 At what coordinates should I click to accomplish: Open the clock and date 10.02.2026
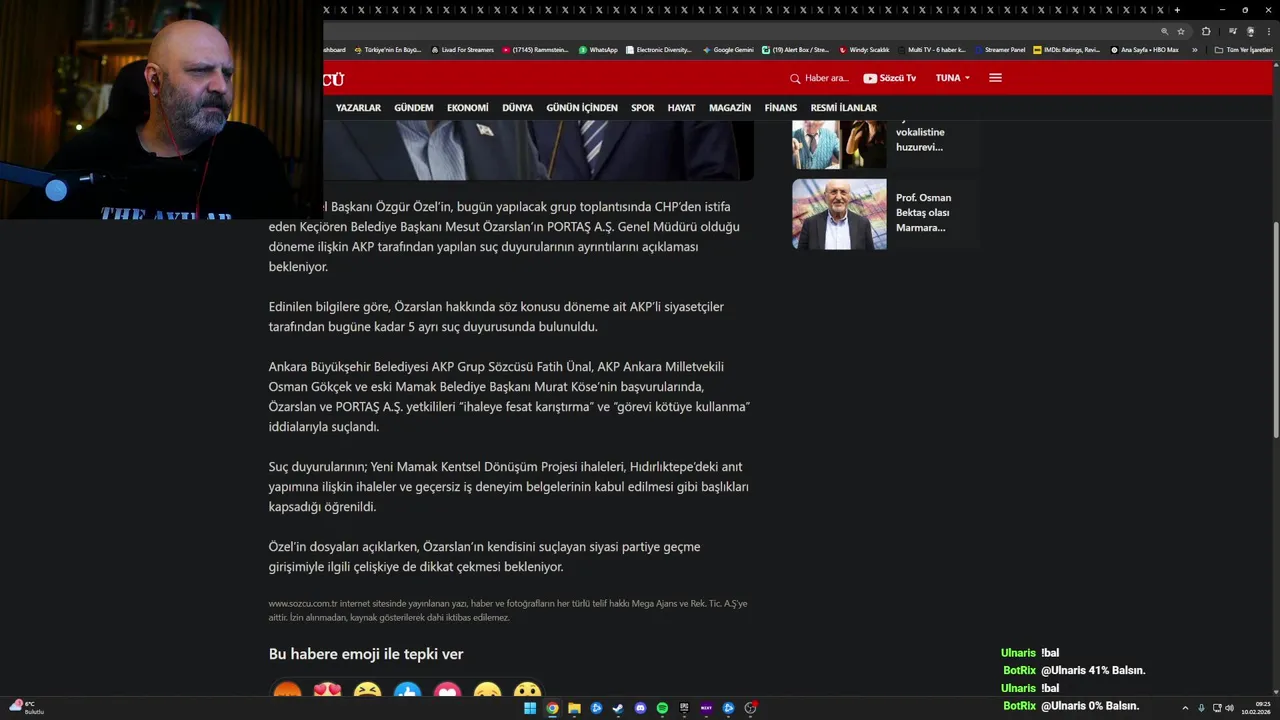point(1256,708)
